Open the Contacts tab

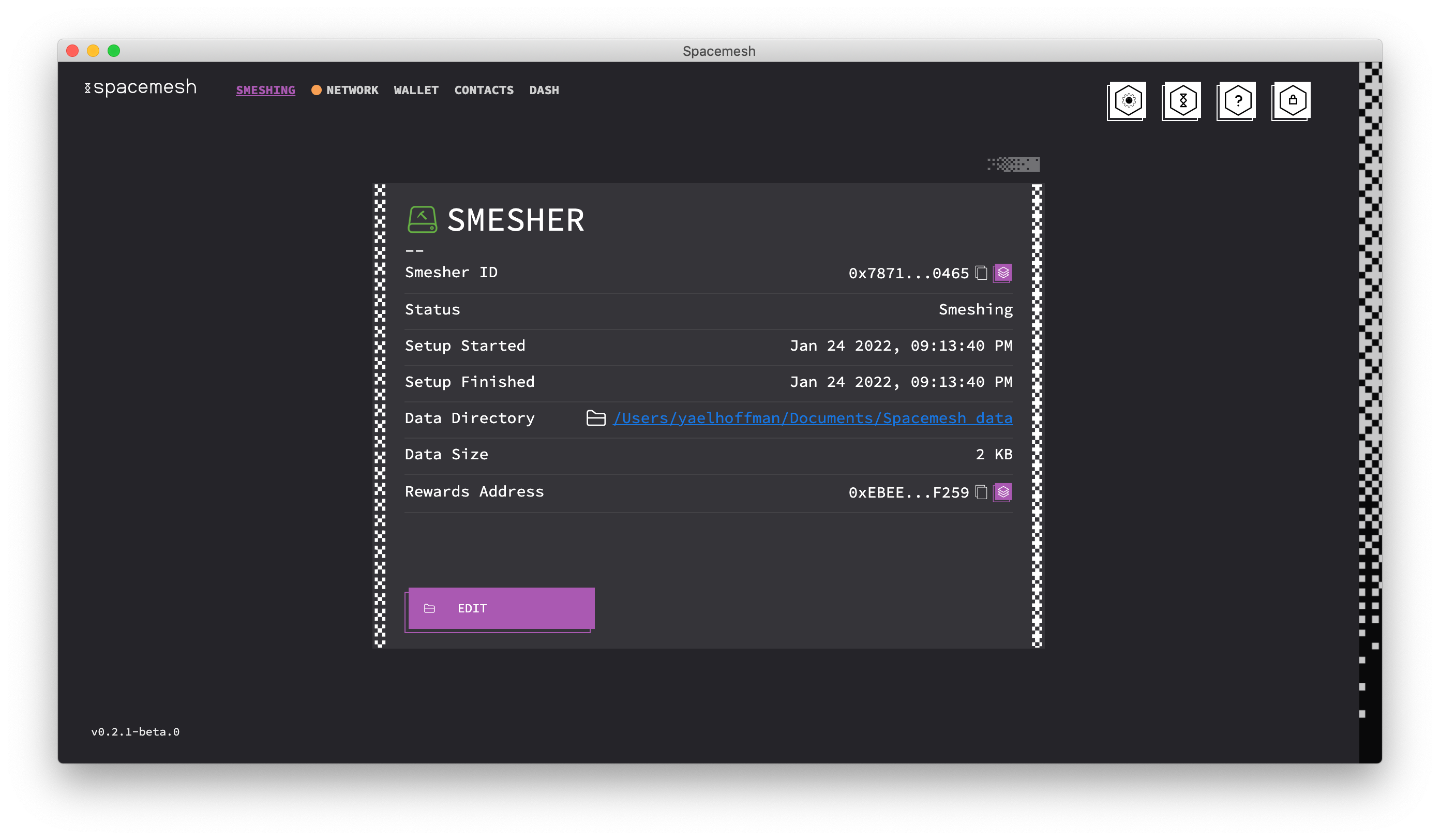click(x=484, y=91)
